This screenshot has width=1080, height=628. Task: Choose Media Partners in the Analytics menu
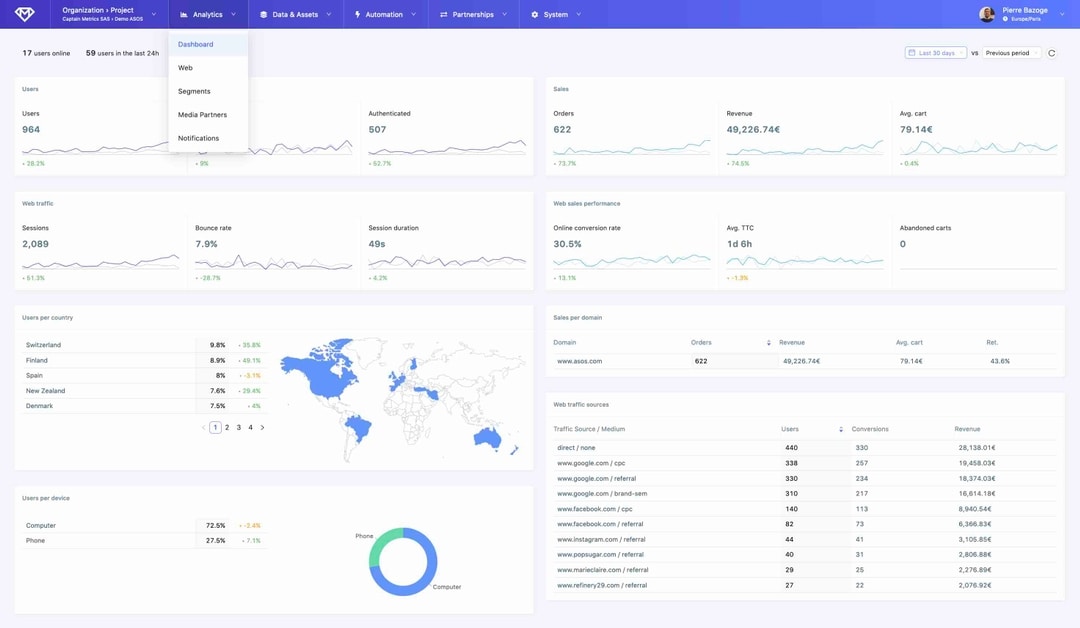202,115
